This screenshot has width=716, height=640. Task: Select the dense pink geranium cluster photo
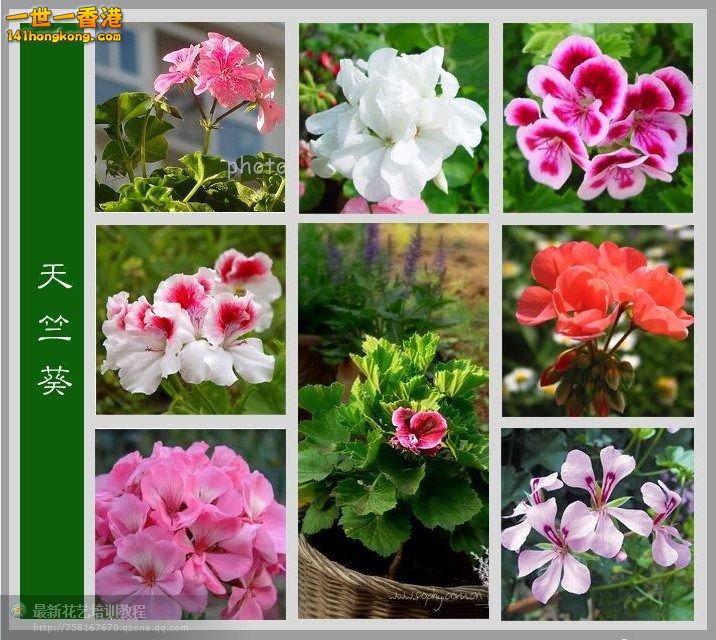point(190,524)
